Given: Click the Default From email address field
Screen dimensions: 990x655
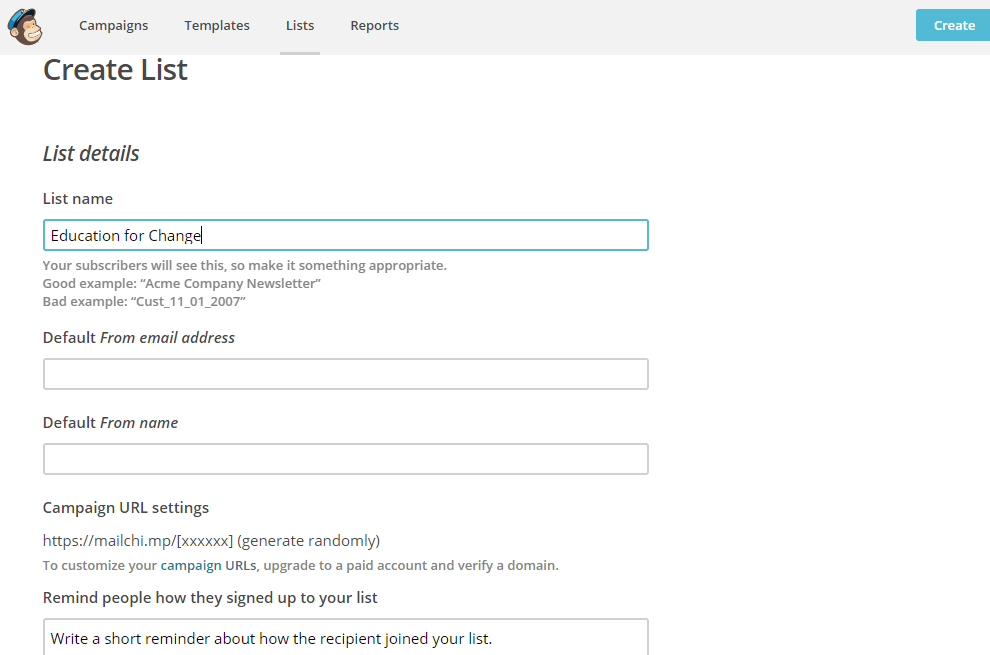Looking at the screenshot, I should (x=345, y=374).
